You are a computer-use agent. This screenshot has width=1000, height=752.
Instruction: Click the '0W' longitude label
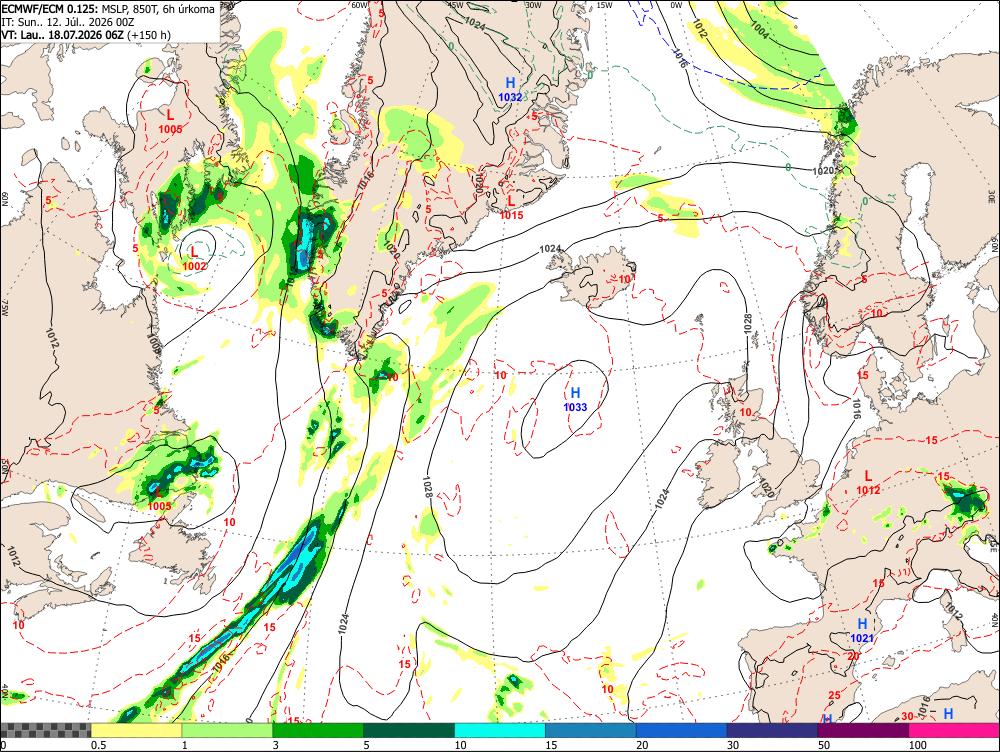(676, 5)
